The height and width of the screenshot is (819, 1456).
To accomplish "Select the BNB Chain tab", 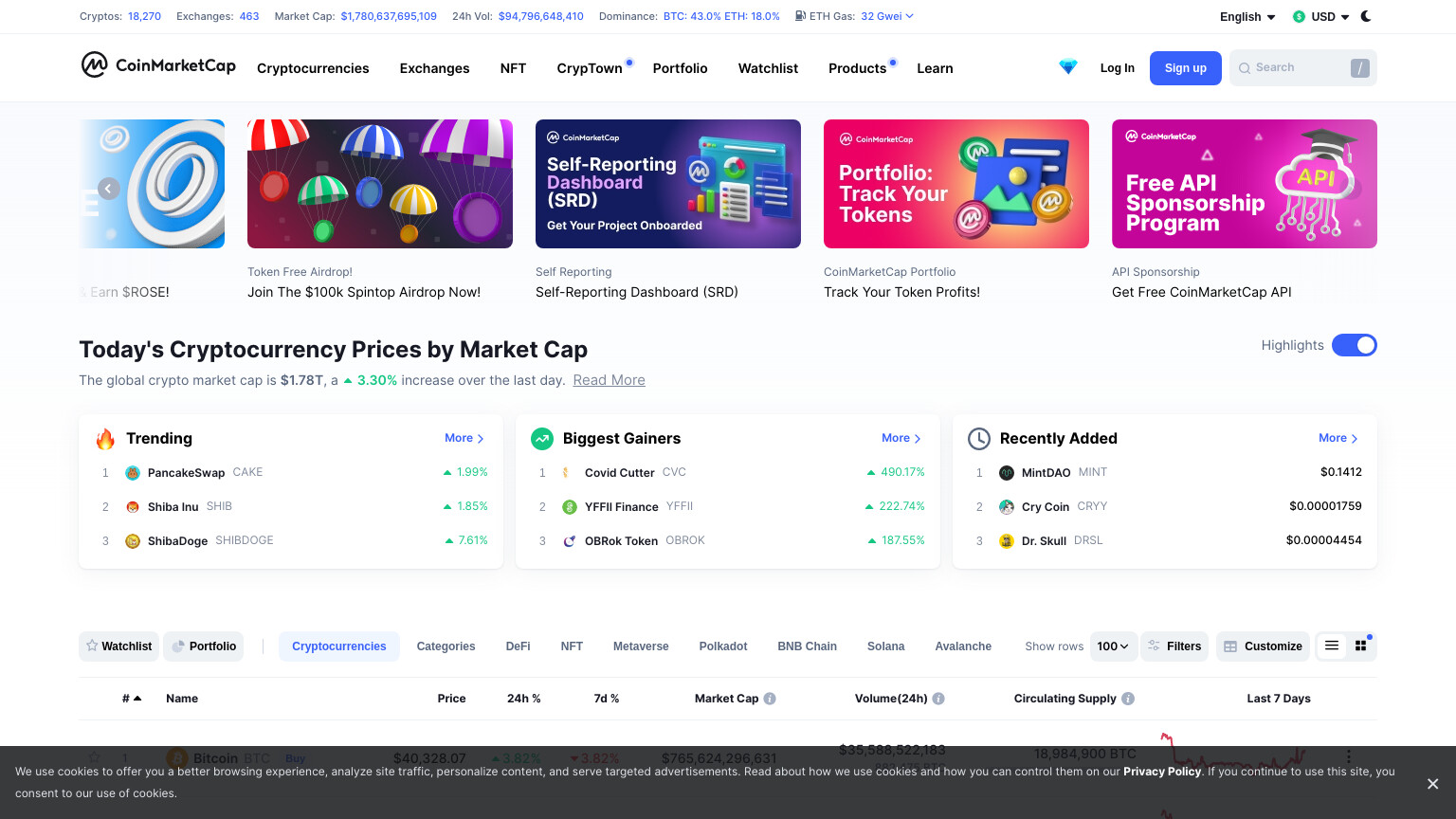I will 808,646.
